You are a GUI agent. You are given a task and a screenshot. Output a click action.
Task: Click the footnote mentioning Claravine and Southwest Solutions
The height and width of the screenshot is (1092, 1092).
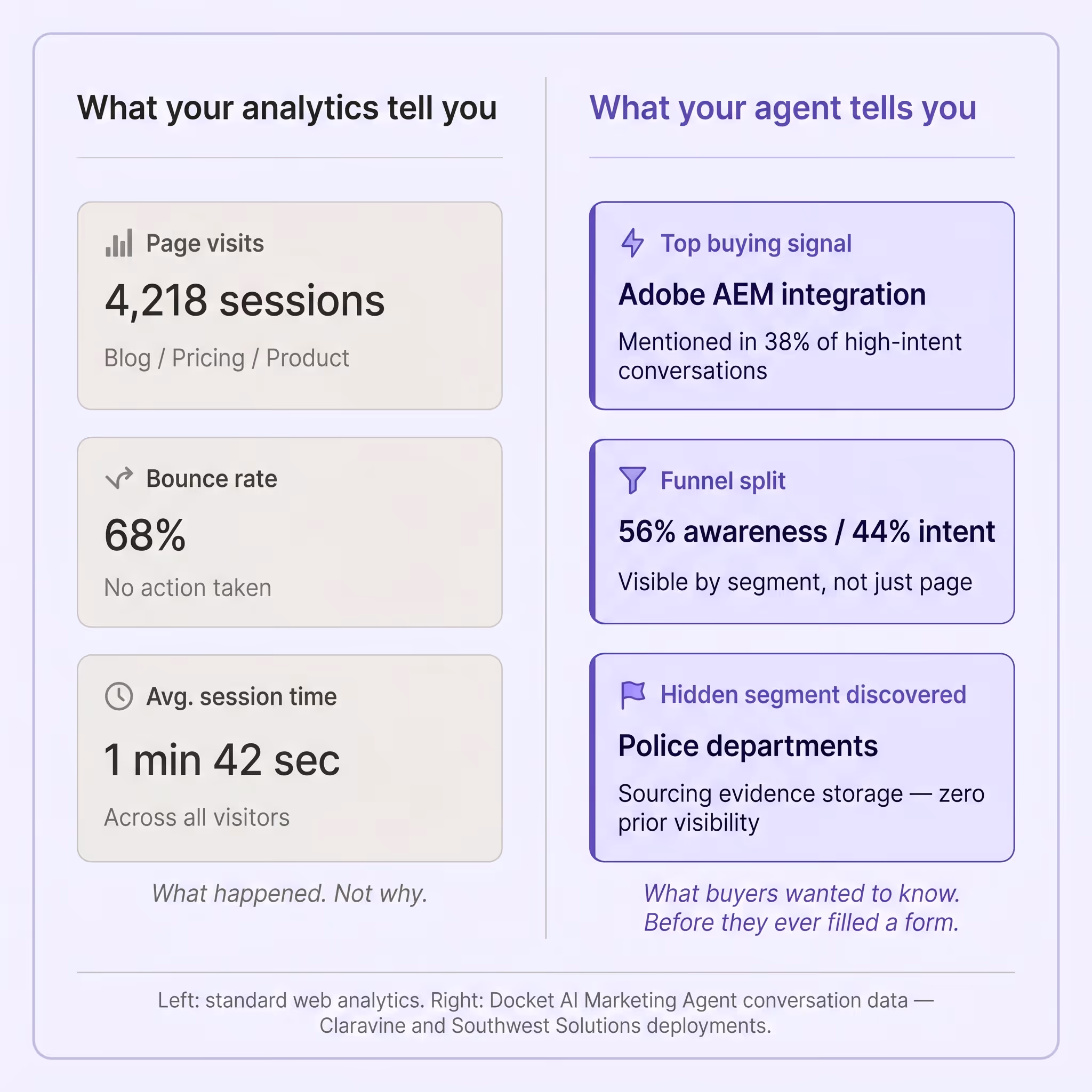tap(545, 1013)
